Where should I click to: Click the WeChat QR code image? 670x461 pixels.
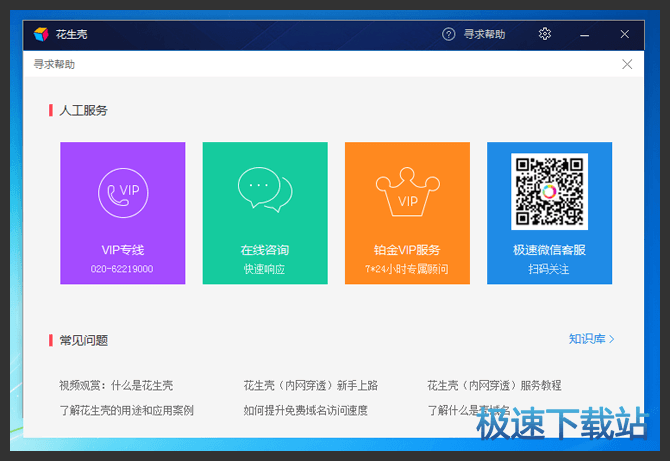550,191
